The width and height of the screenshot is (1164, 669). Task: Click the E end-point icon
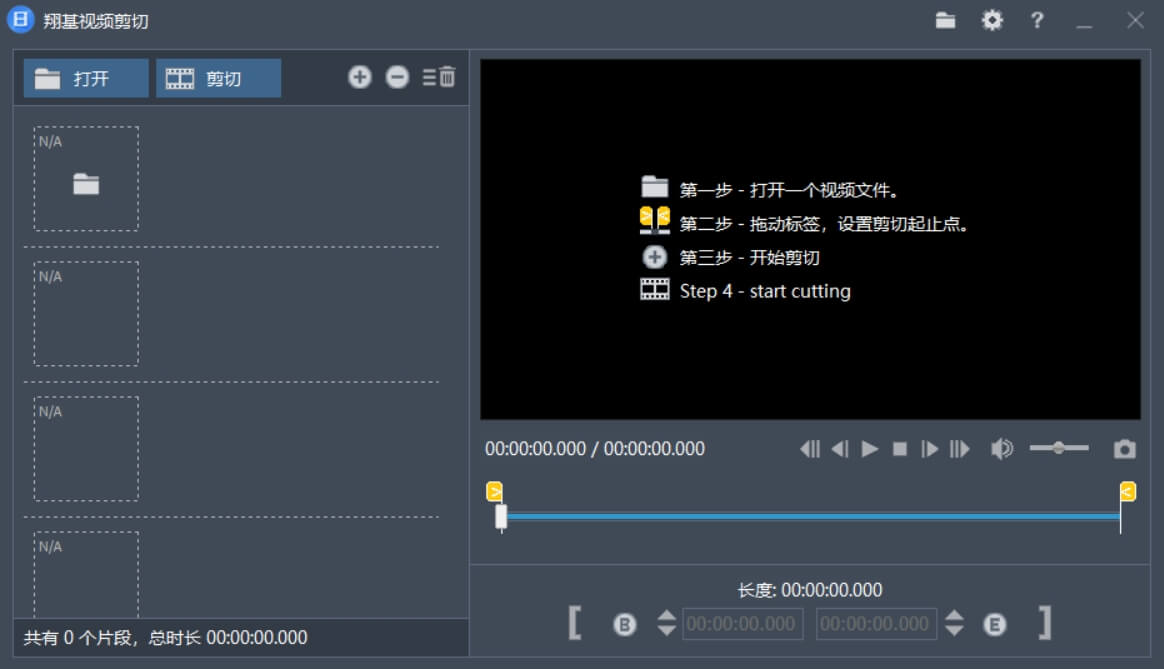click(x=995, y=624)
